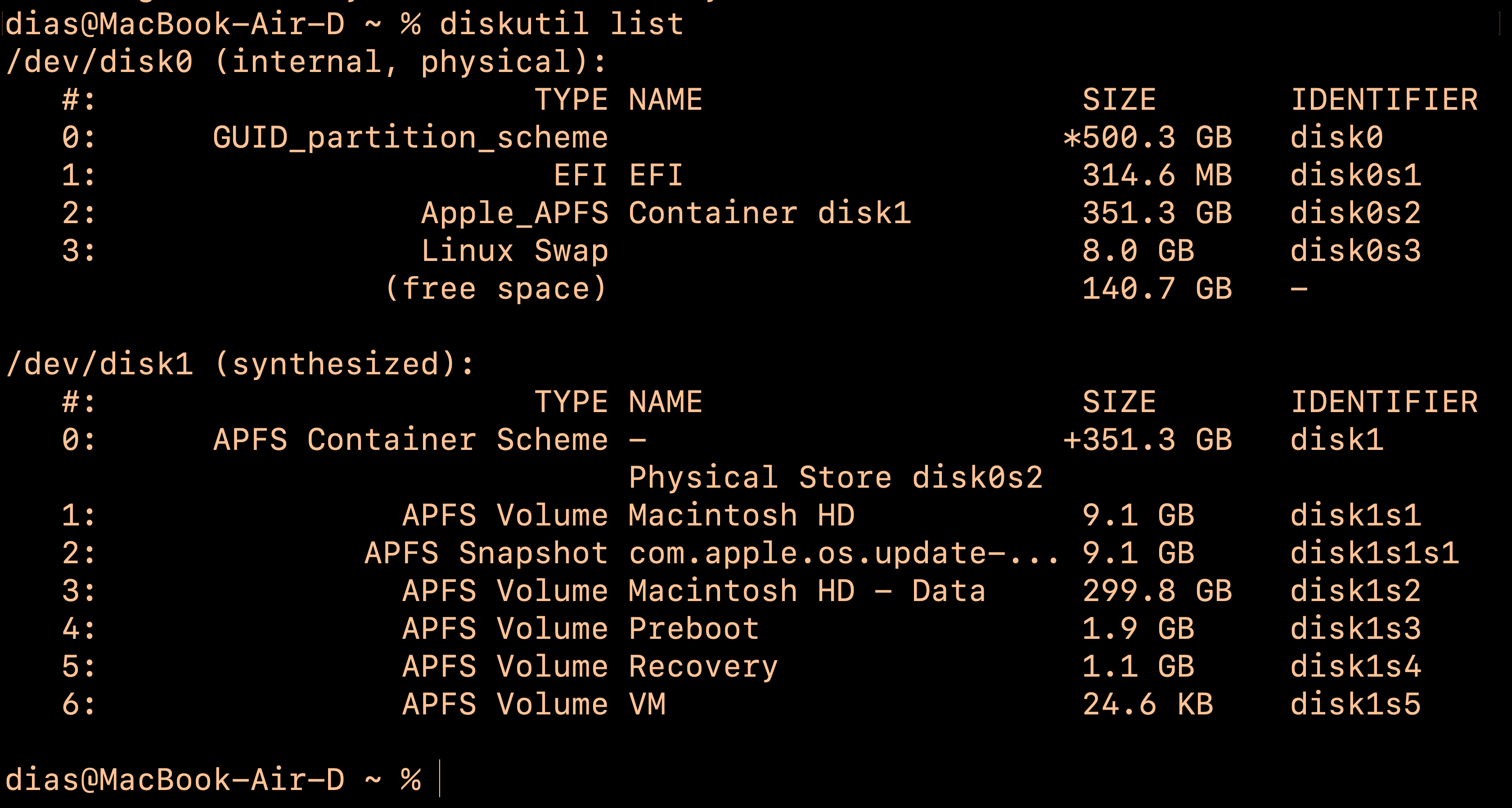This screenshot has width=1512, height=808.
Task: Click the 24.6 KB VM size
Action: [1147, 704]
